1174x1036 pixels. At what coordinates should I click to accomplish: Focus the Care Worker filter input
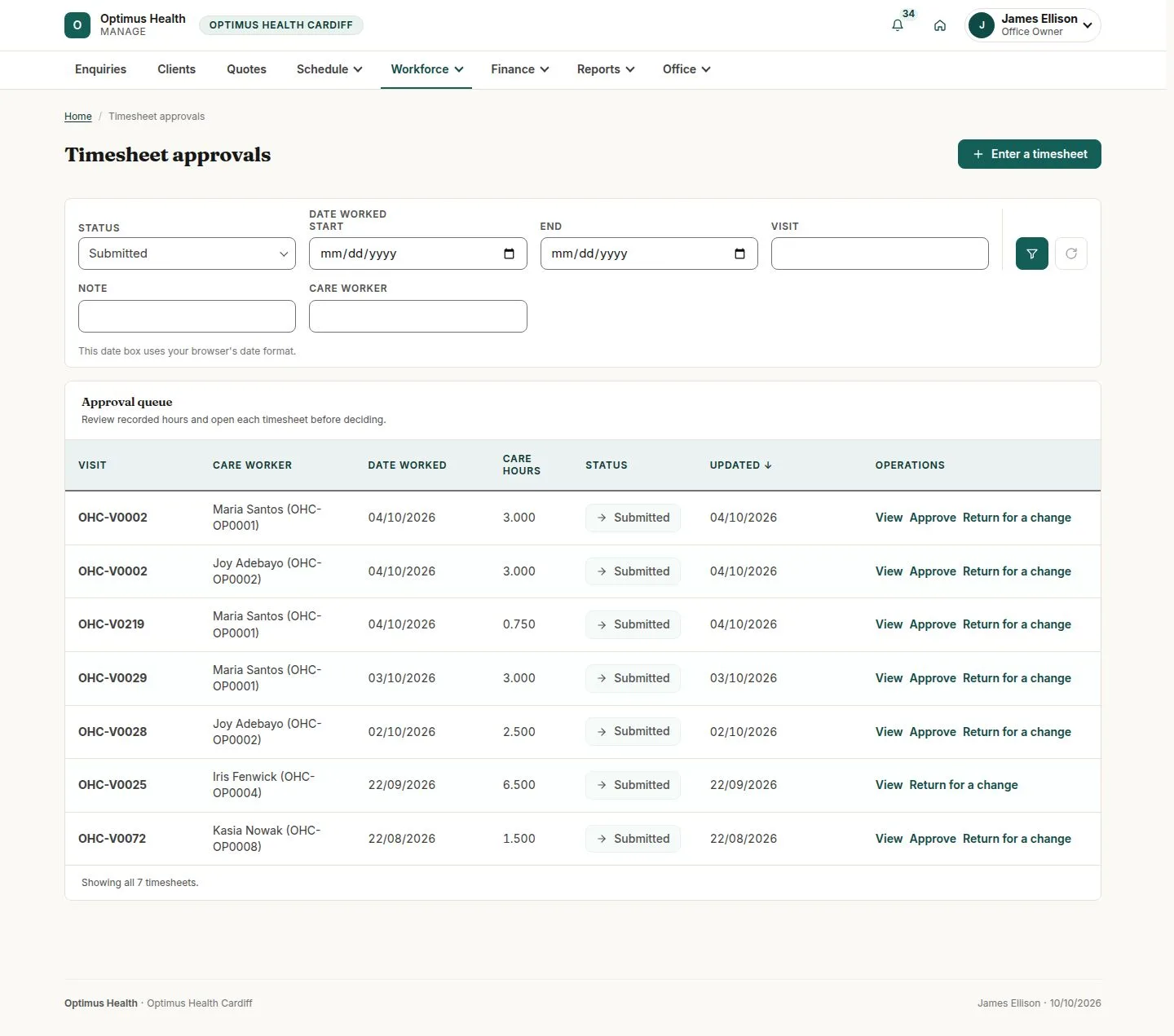tap(418, 316)
